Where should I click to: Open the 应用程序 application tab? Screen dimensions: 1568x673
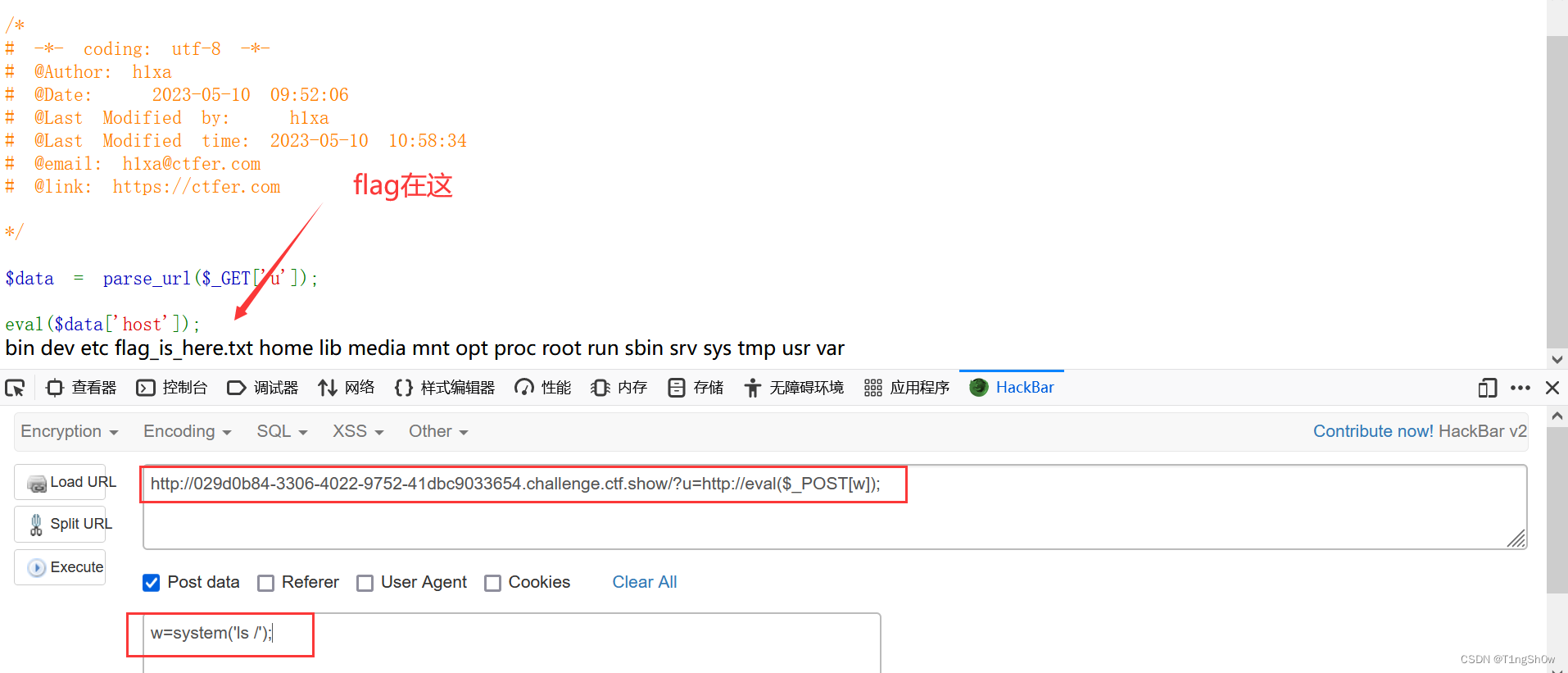click(x=907, y=388)
